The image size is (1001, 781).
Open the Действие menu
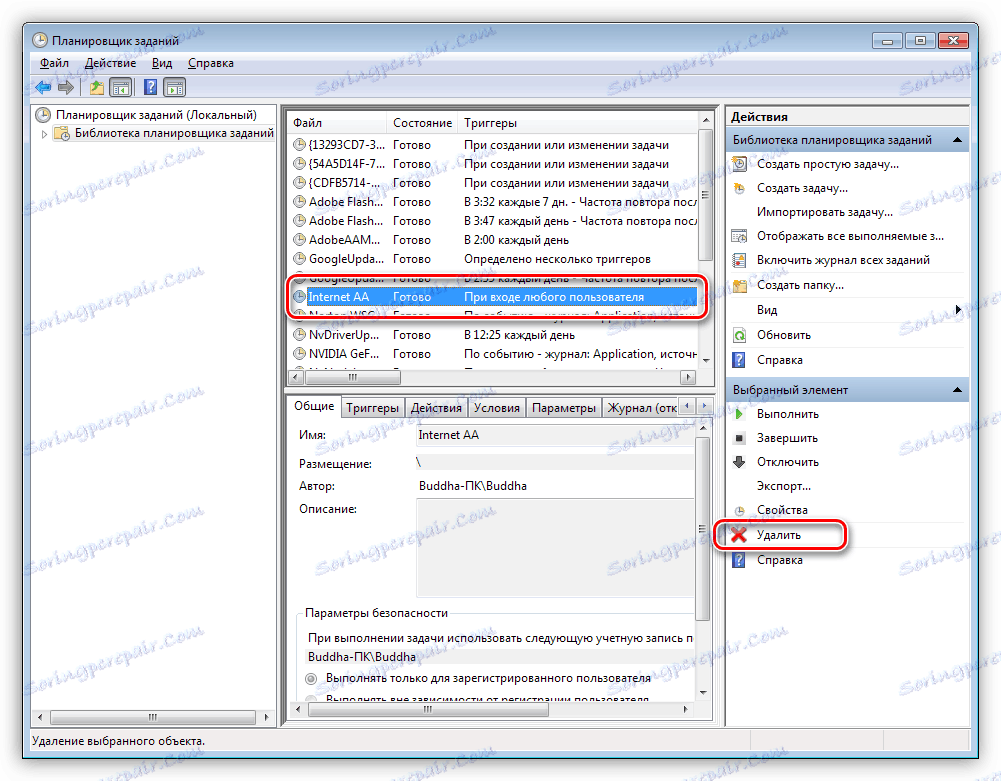click(110, 63)
